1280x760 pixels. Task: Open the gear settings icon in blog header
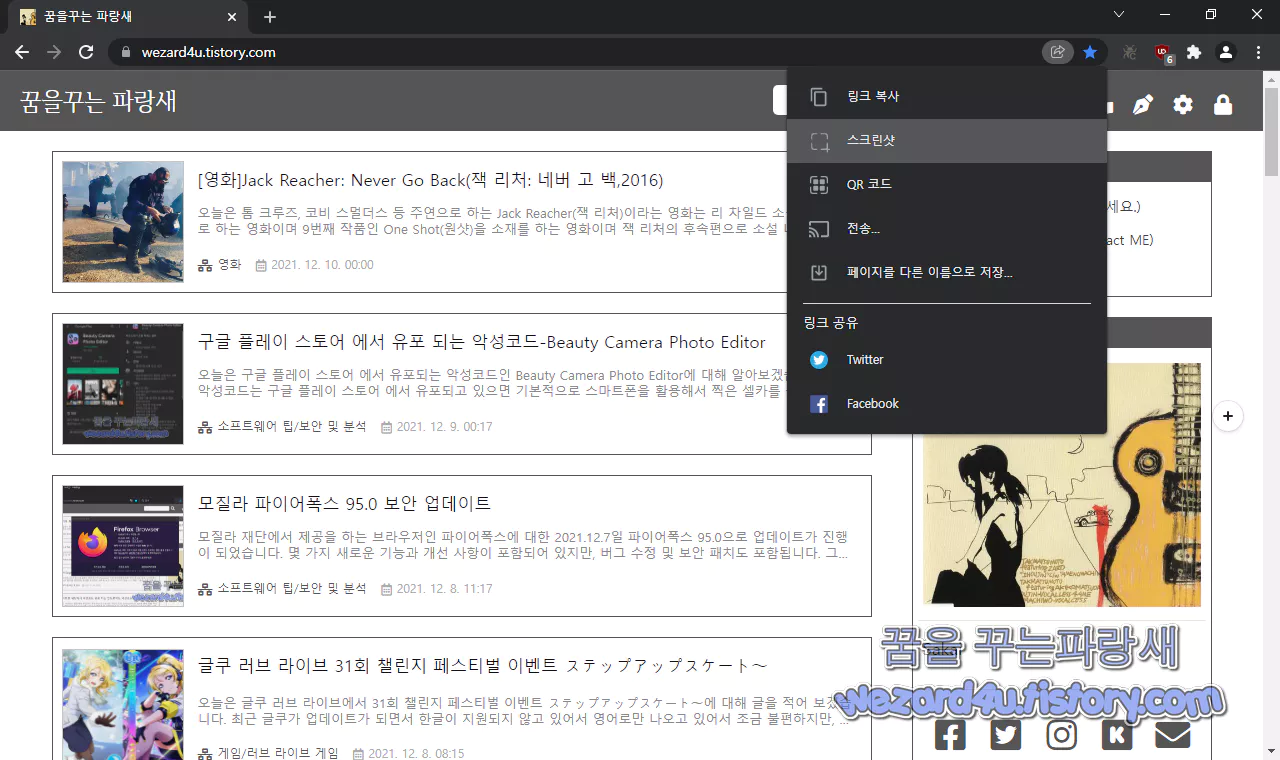pos(1183,105)
